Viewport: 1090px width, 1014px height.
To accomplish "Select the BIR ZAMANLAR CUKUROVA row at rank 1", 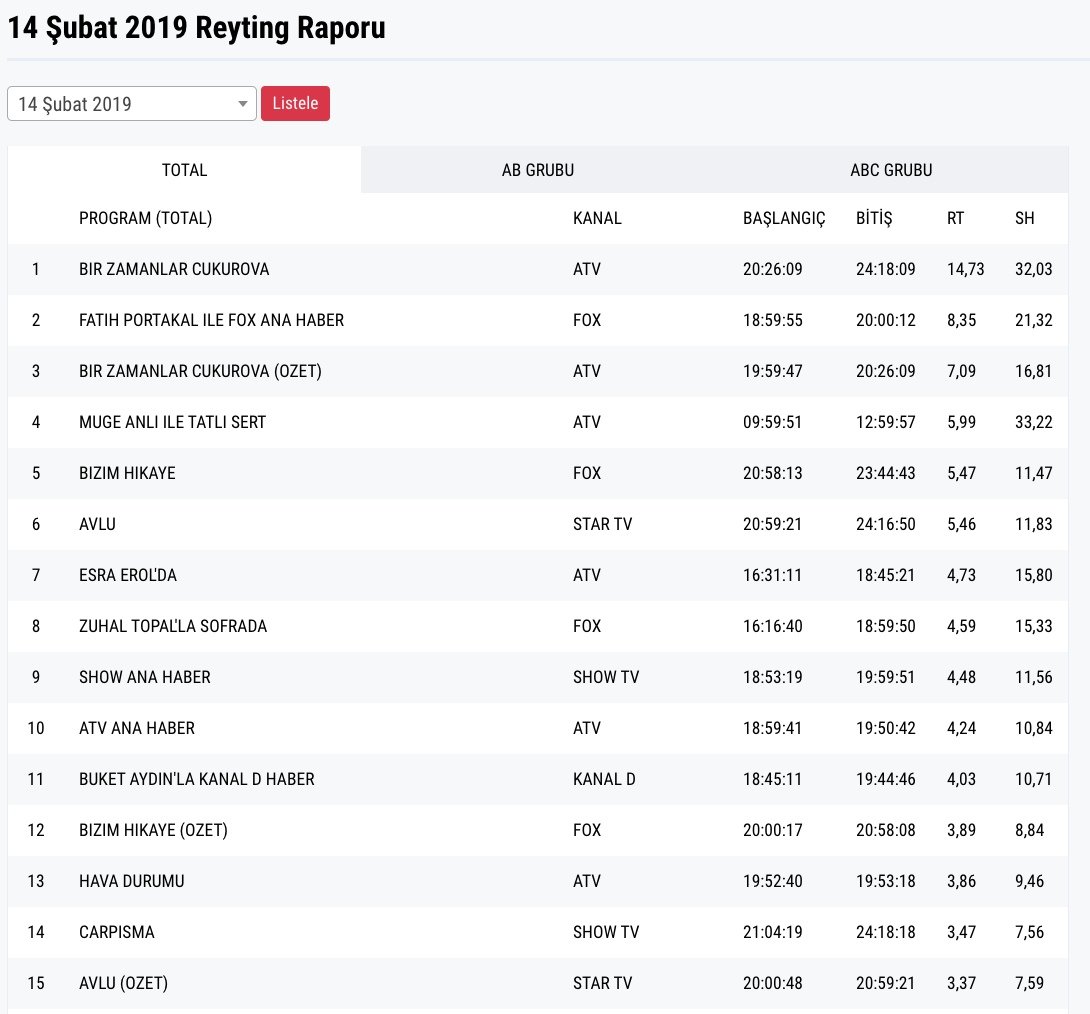I will (x=174, y=269).
